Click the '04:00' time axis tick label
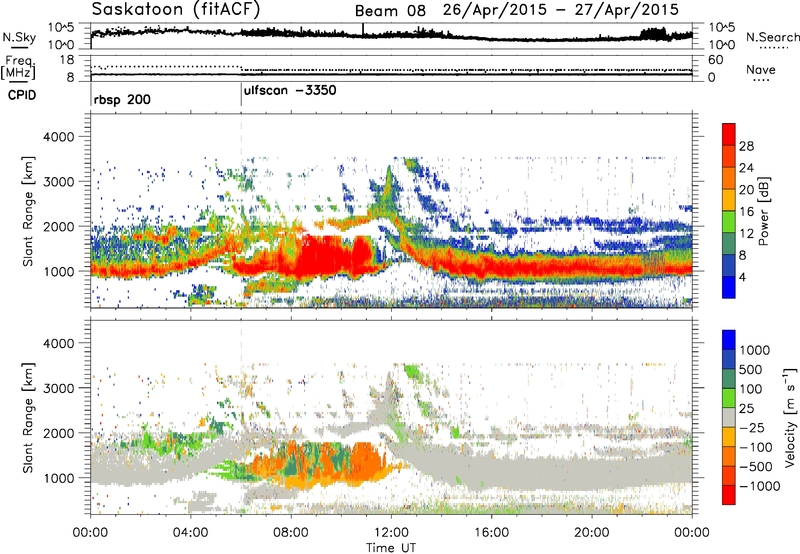 [x=191, y=533]
